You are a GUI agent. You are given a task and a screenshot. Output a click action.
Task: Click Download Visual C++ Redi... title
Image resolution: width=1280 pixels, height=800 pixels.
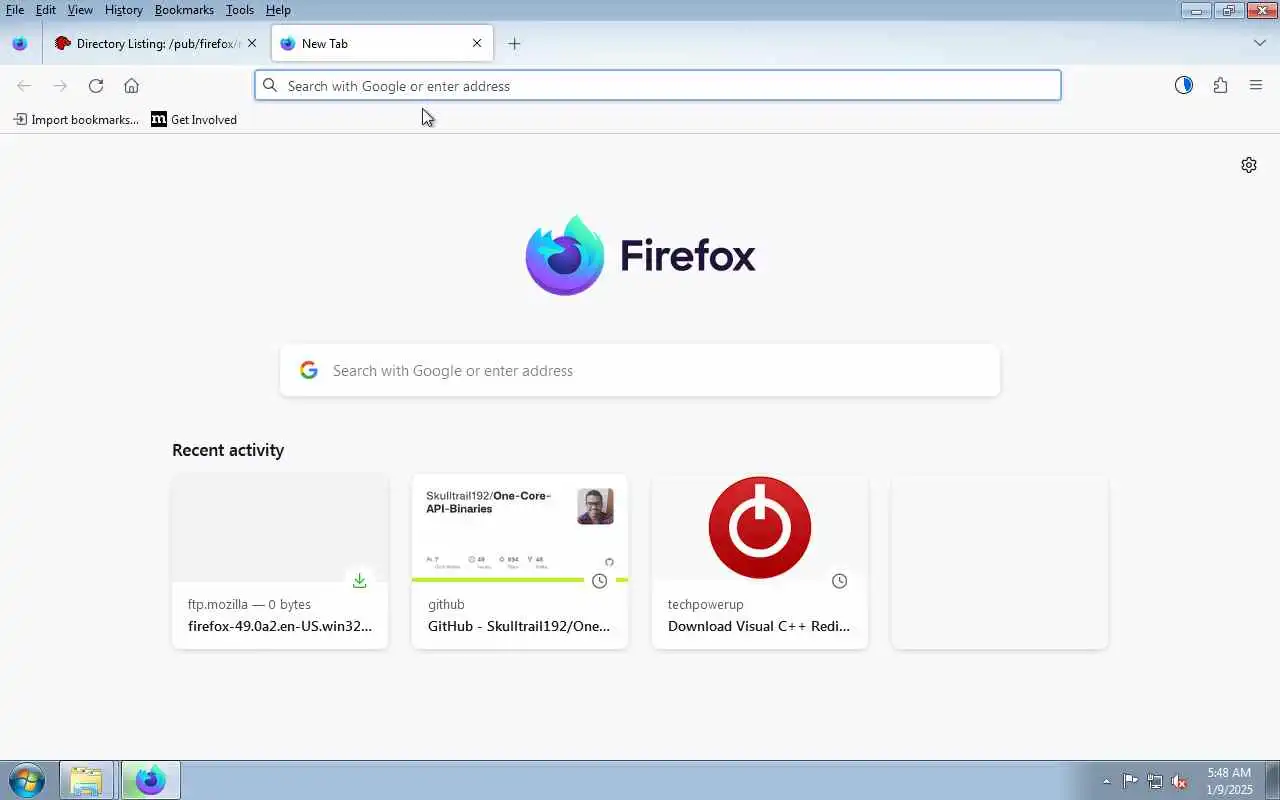tap(759, 626)
